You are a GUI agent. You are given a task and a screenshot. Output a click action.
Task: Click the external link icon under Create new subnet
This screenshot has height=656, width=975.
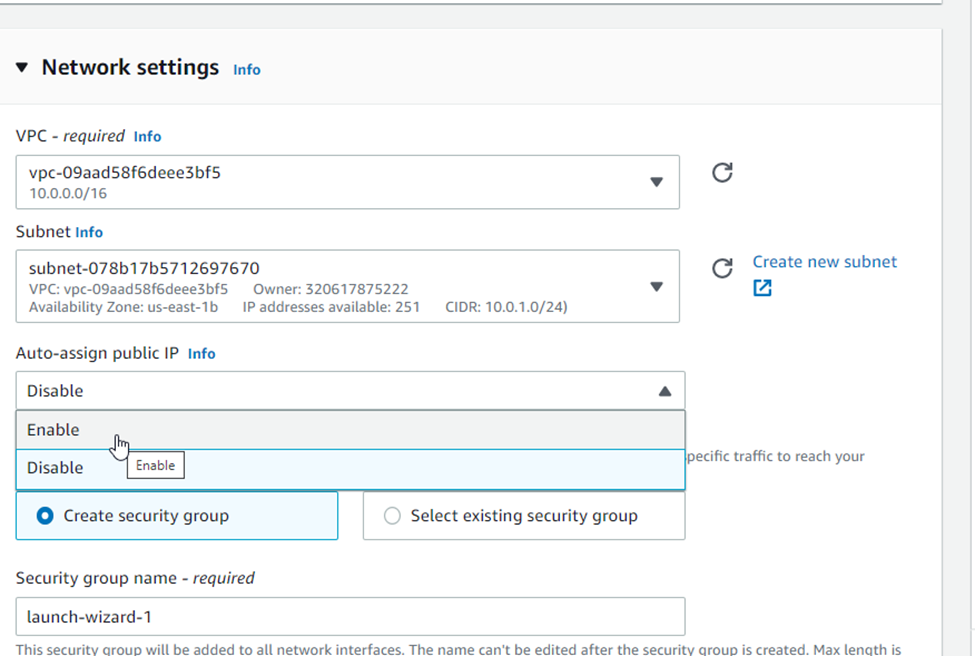[x=762, y=288]
